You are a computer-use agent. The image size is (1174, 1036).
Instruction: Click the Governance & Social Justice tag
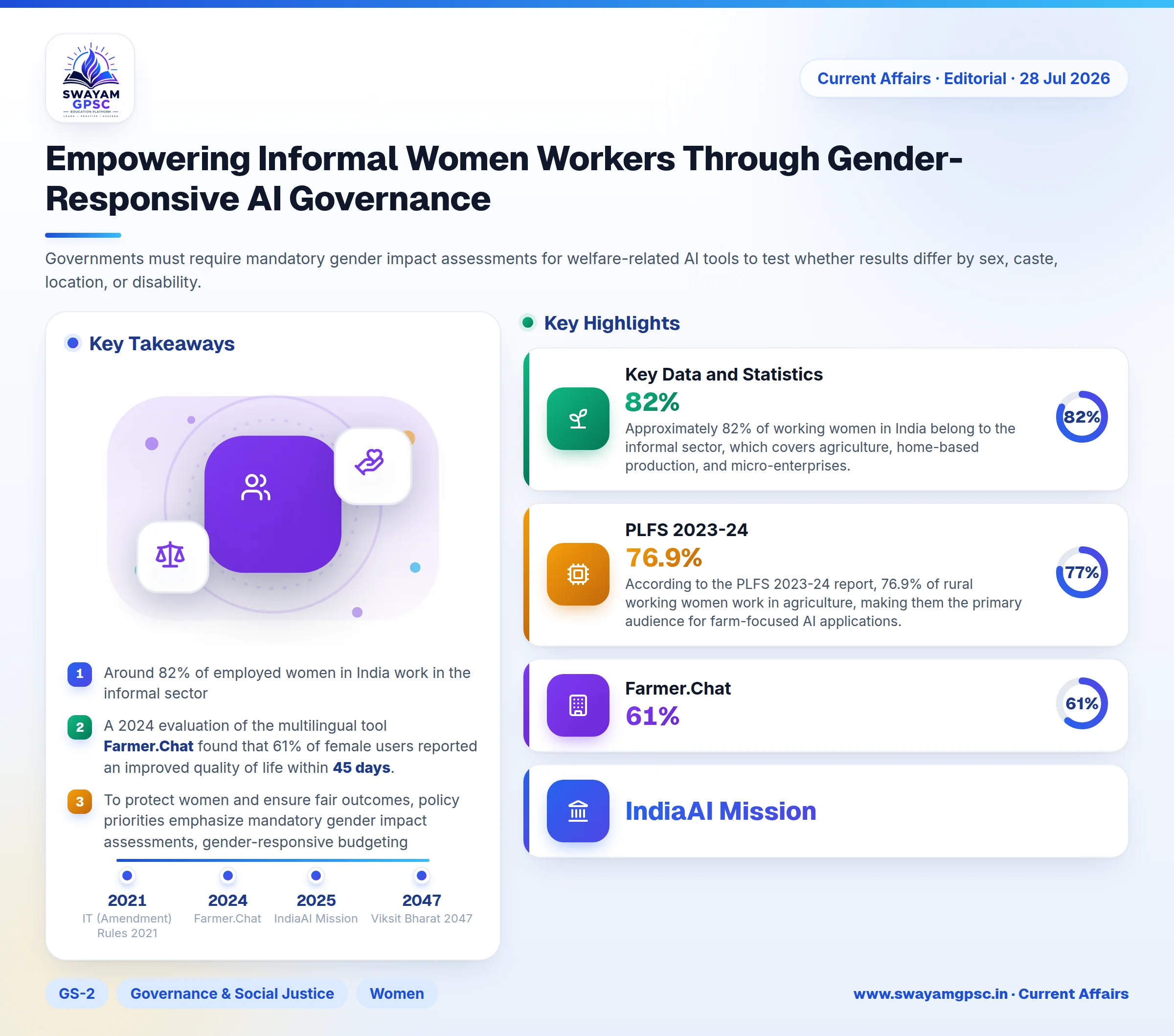click(232, 993)
